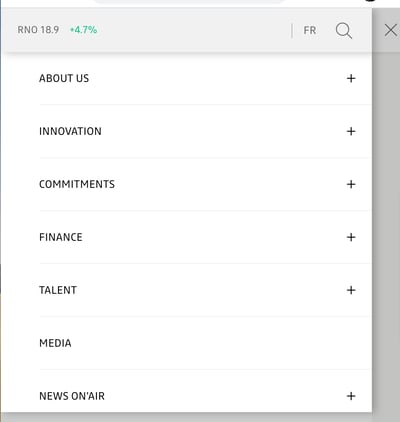Open the Media menu link
Image resolution: width=400 pixels, height=422 pixels.
tap(55, 343)
